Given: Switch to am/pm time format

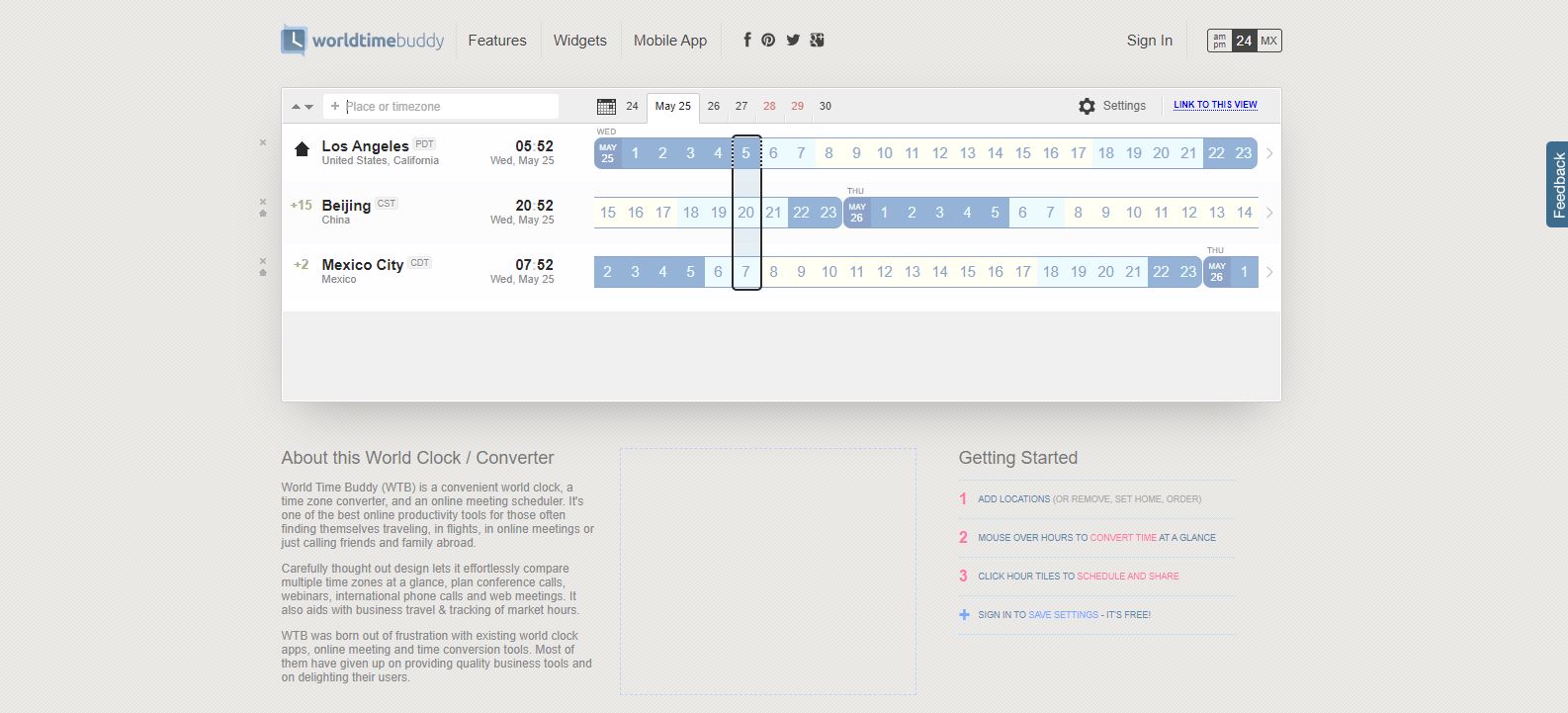Looking at the screenshot, I should pyautogui.click(x=1219, y=41).
